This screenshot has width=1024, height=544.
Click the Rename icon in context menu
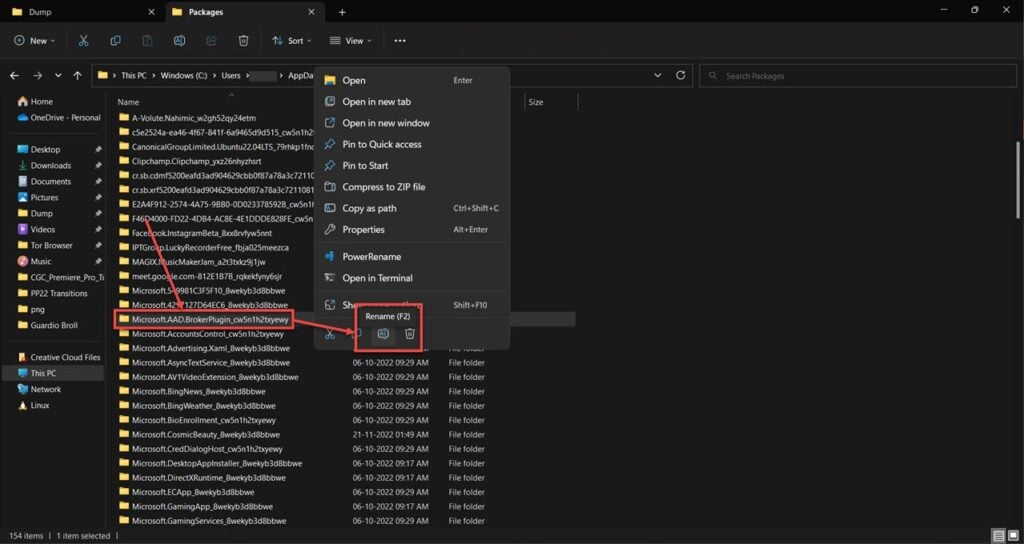tap(383, 334)
